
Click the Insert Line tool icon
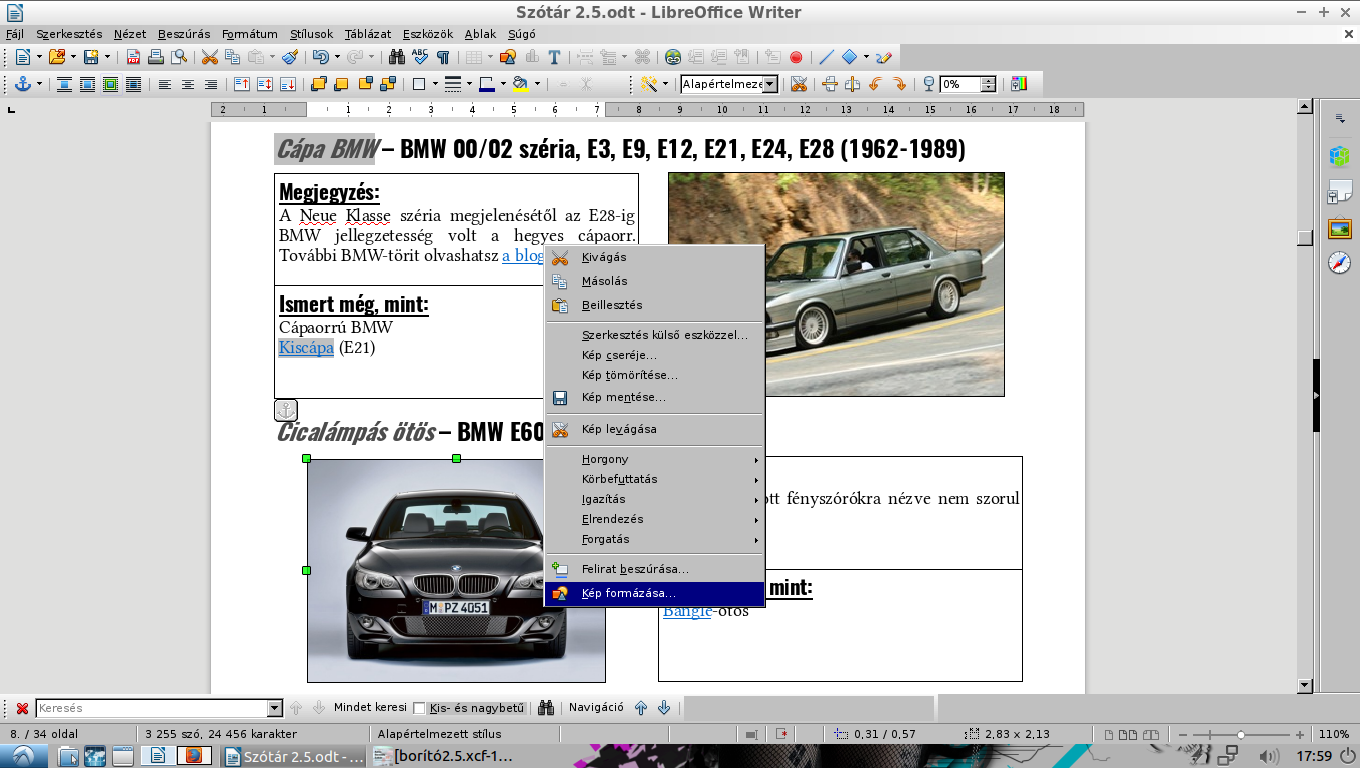tap(826, 57)
